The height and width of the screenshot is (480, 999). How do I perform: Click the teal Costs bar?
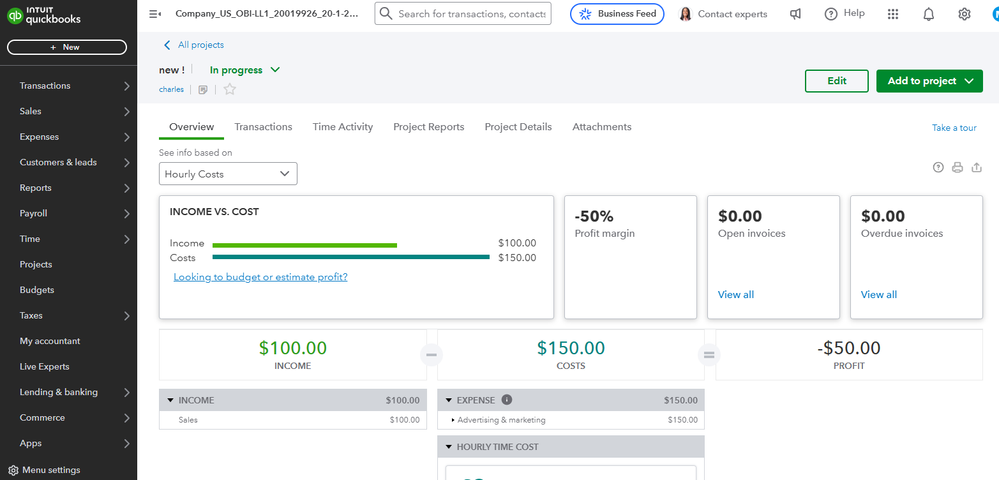coord(351,258)
